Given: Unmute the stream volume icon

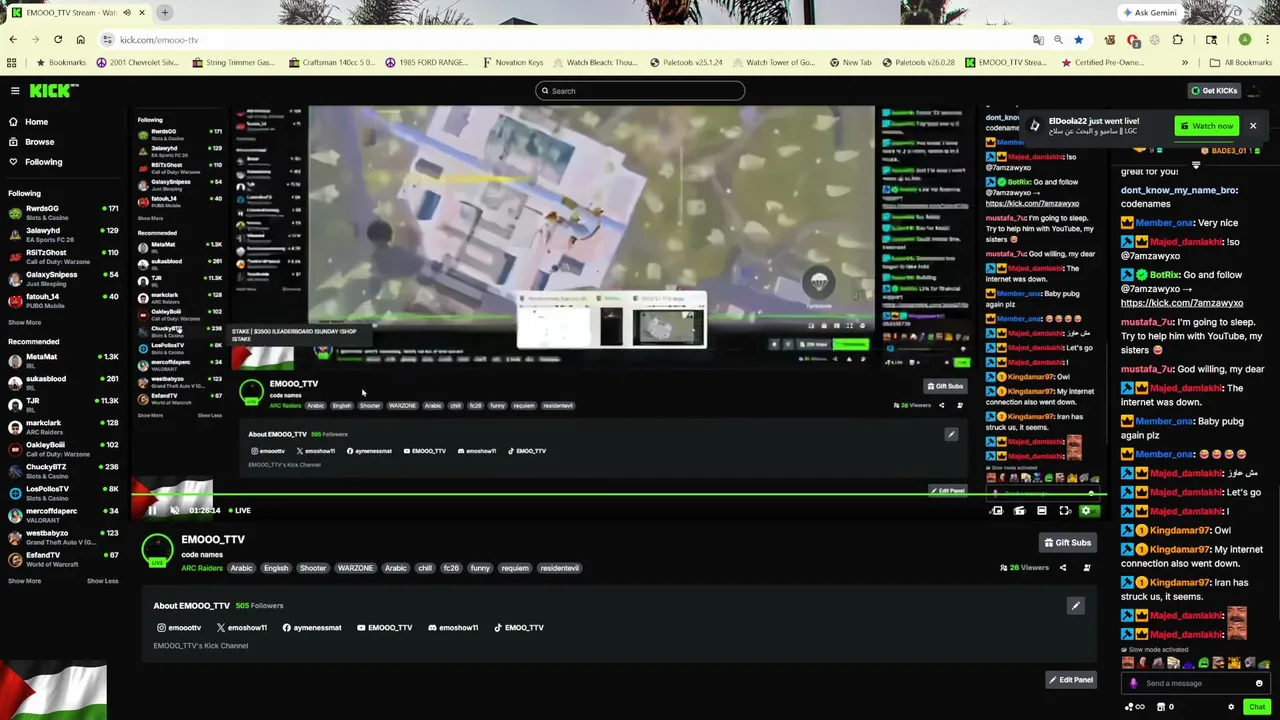Looking at the screenshot, I should 175,510.
